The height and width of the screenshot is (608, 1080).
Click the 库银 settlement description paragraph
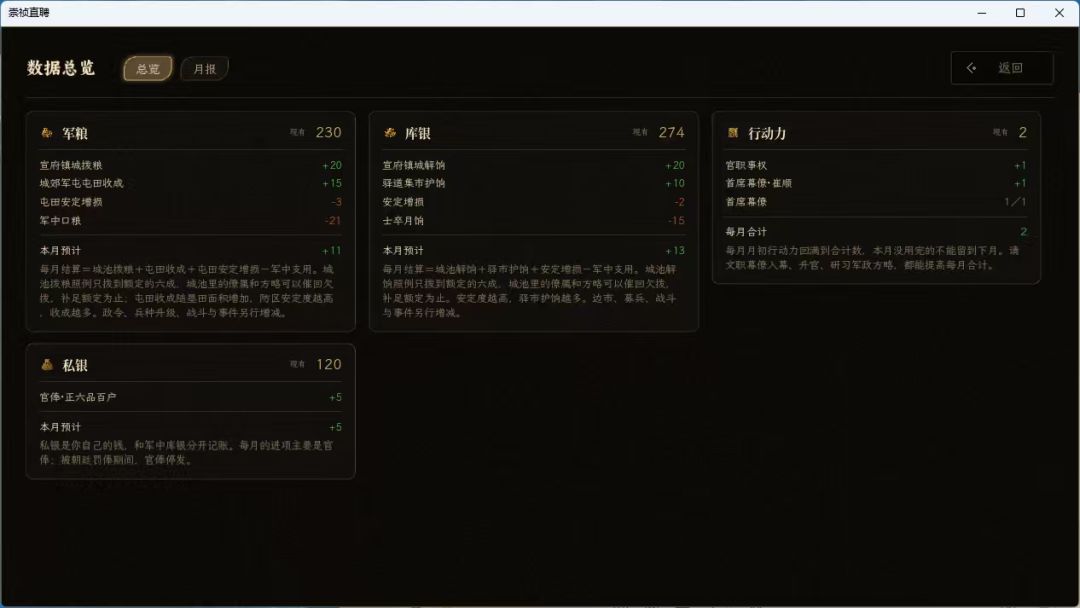click(530, 291)
